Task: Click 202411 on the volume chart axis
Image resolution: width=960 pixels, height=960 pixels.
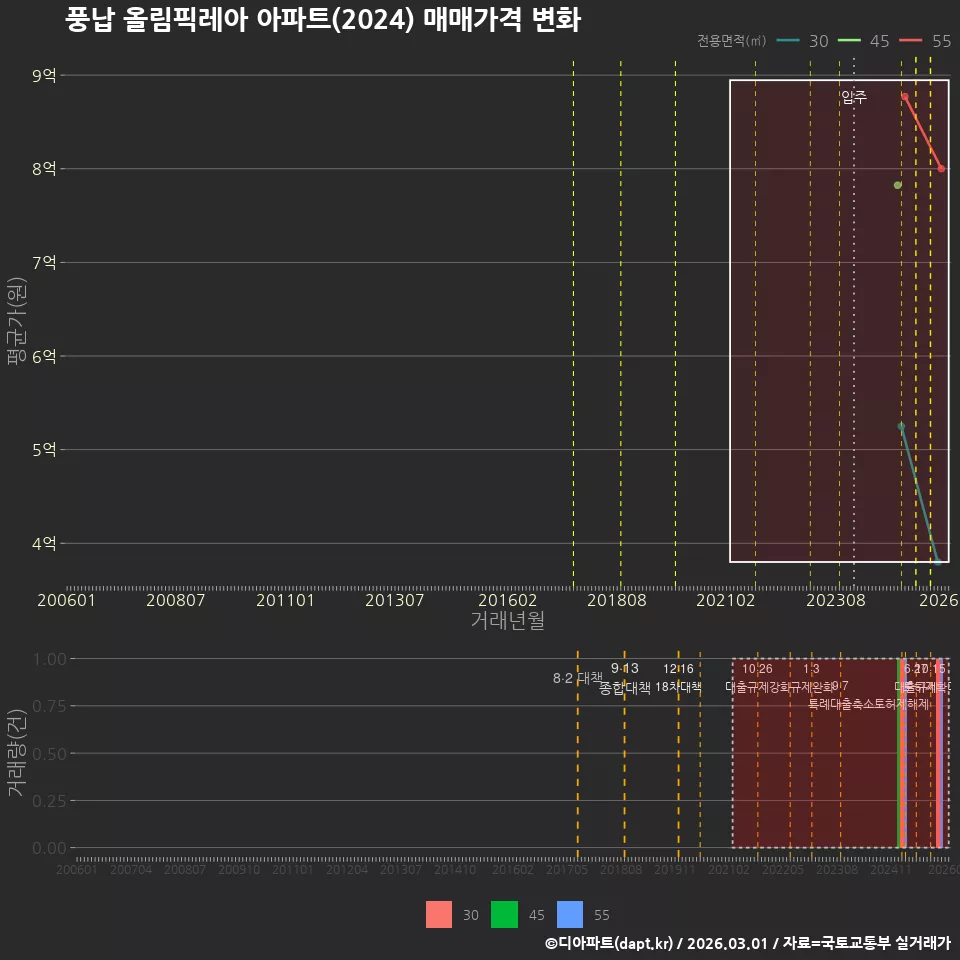Action: click(x=891, y=869)
